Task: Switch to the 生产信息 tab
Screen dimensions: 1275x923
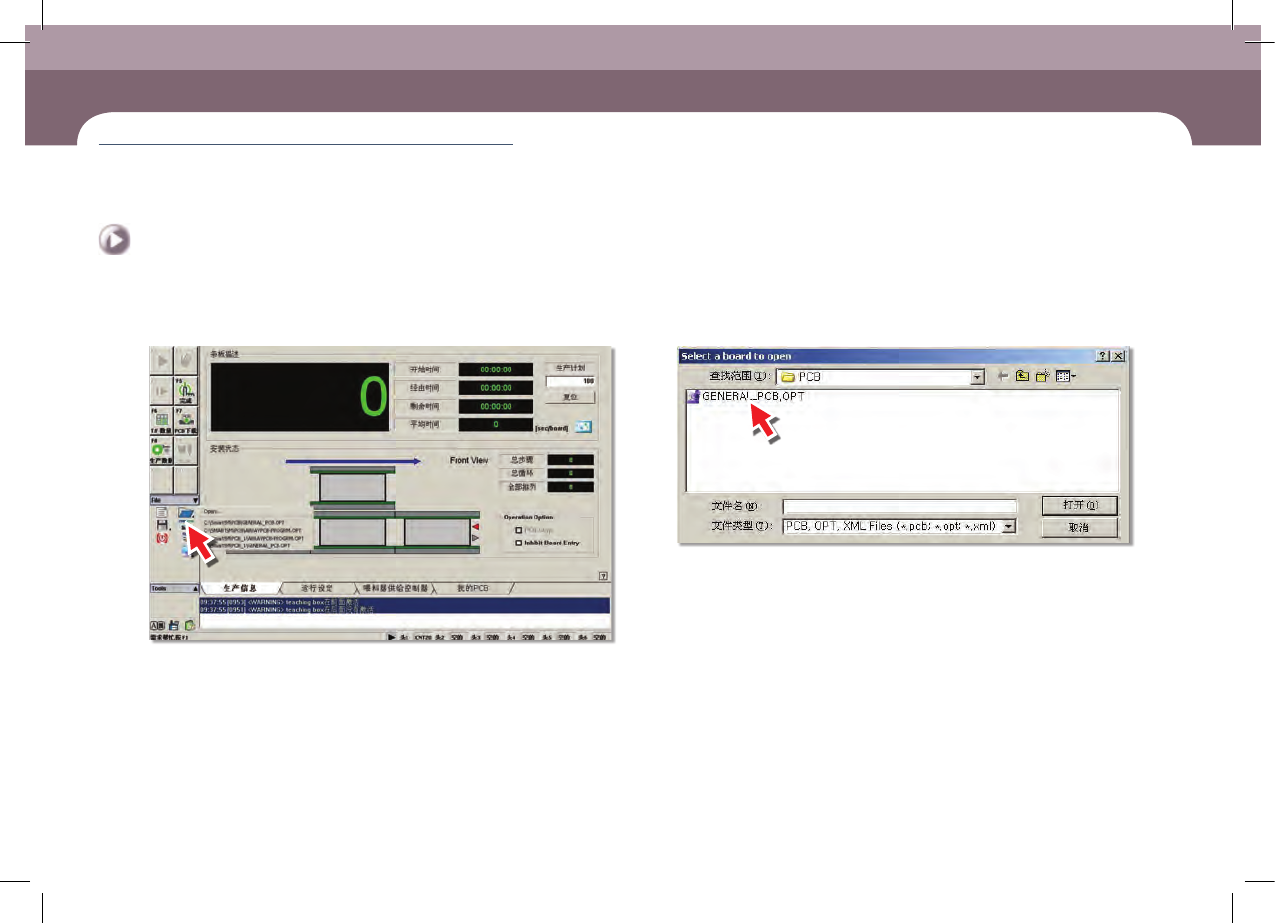Action: (x=238, y=588)
